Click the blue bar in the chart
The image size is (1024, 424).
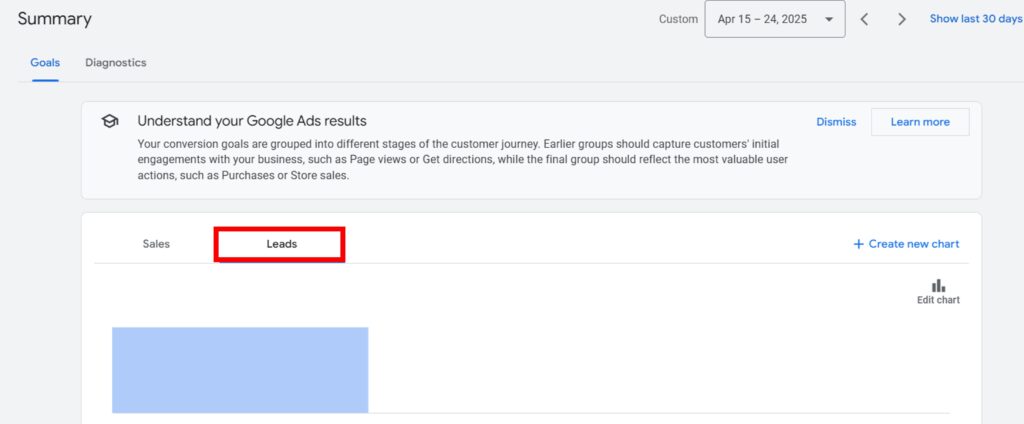tap(240, 370)
